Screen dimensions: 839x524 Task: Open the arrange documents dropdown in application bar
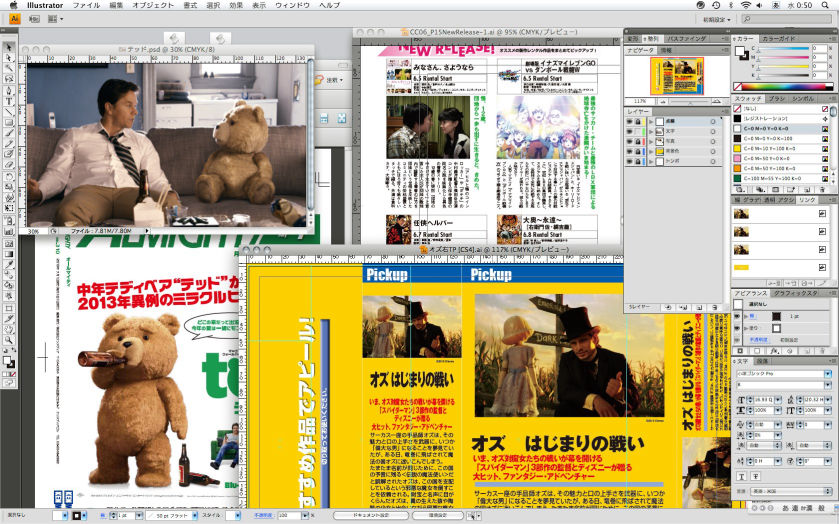point(55,19)
